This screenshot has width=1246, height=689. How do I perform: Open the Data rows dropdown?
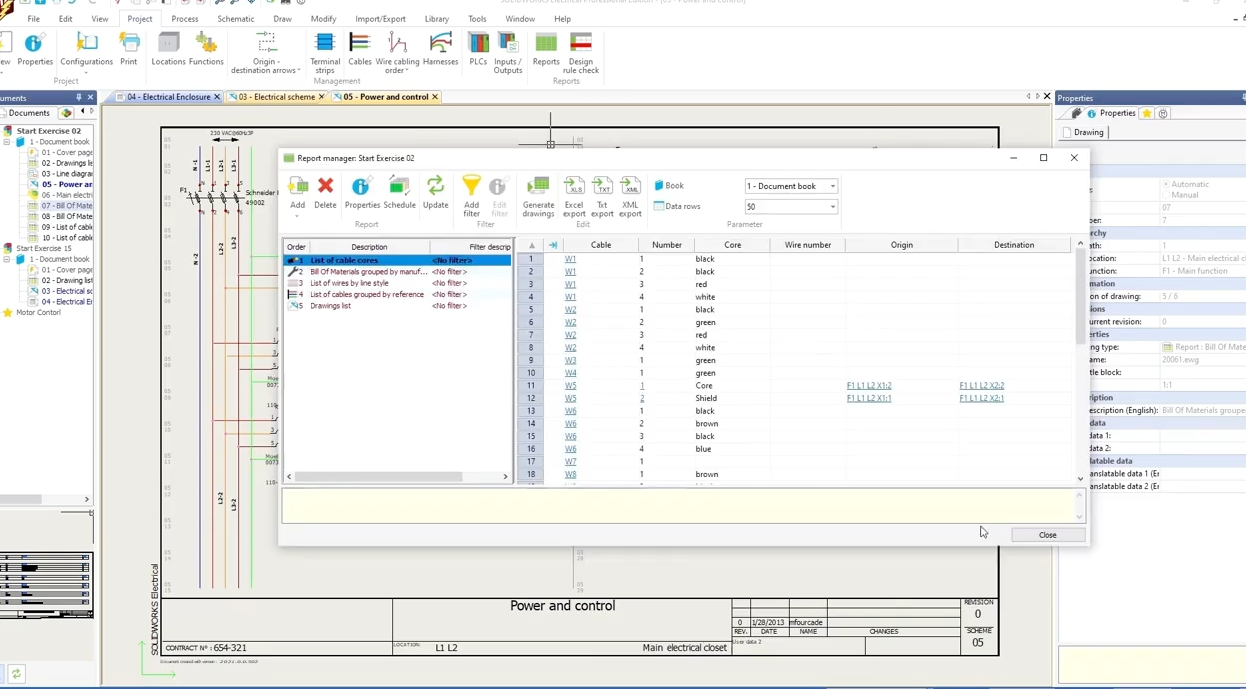click(790, 207)
